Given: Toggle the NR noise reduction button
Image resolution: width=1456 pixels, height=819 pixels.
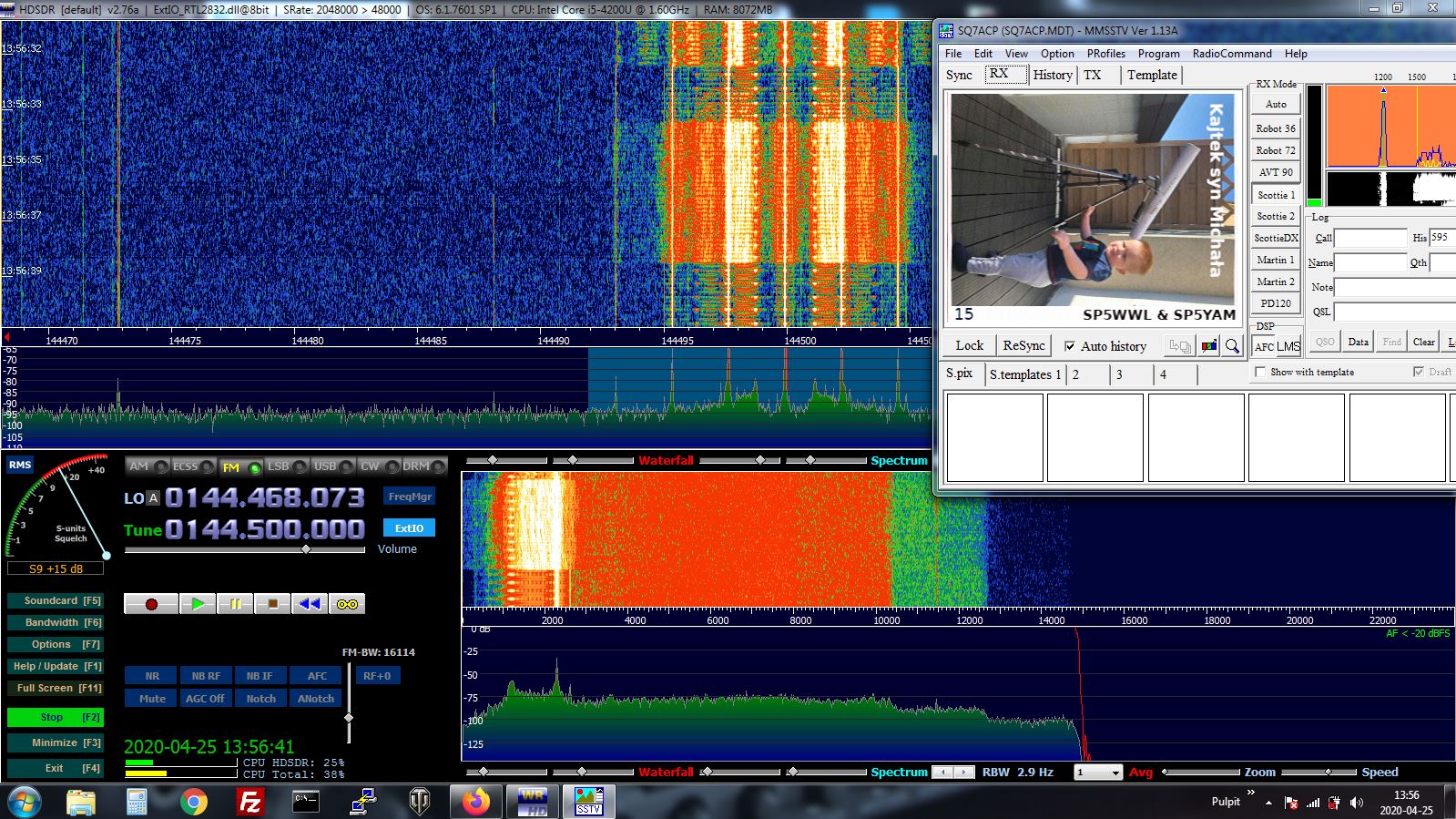Looking at the screenshot, I should pyautogui.click(x=152, y=676).
